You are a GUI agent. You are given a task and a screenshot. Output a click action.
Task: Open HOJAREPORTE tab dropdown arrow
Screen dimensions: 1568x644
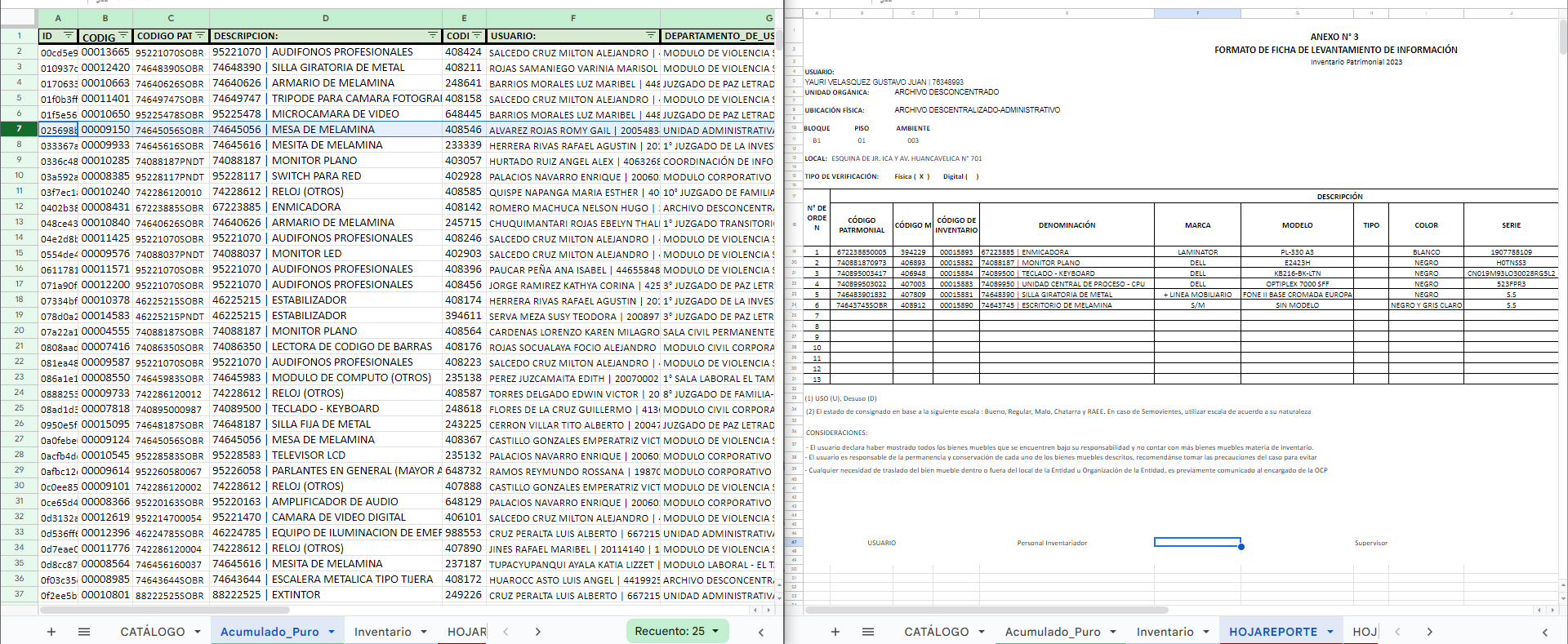click(1330, 632)
